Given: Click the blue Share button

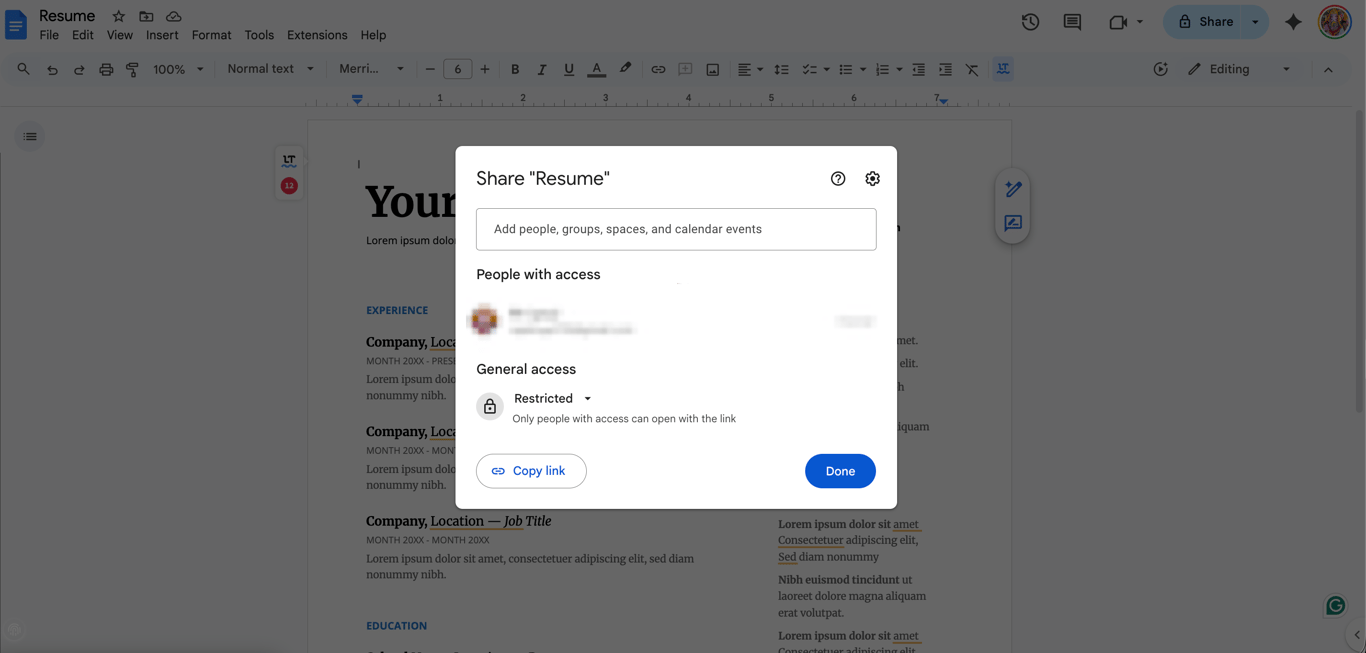Looking at the screenshot, I should pyautogui.click(x=1205, y=22).
